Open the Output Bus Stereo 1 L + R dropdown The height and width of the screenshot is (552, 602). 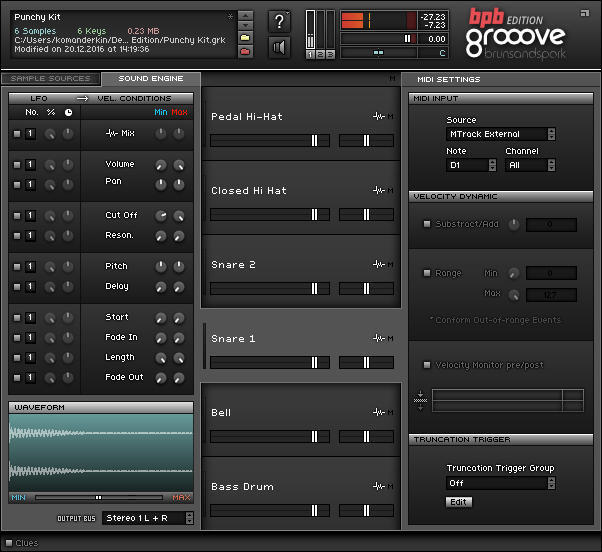coord(148,518)
